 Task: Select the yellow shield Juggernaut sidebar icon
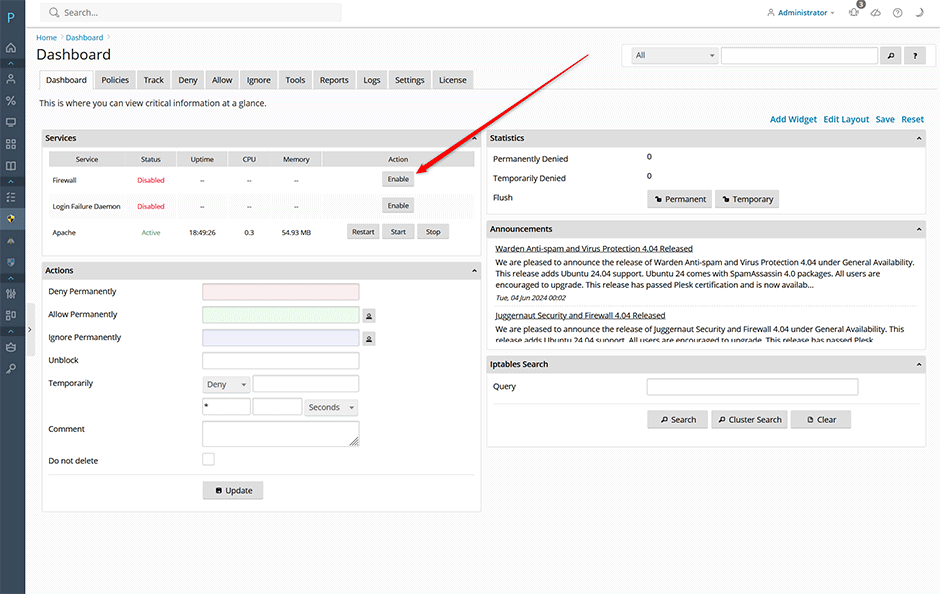tap(11, 219)
